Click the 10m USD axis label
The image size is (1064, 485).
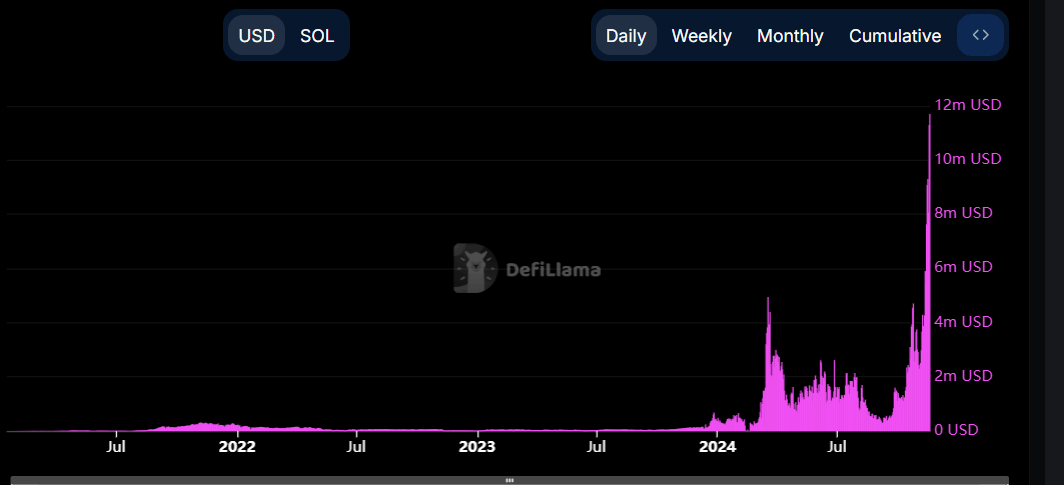pyautogui.click(x=967, y=159)
